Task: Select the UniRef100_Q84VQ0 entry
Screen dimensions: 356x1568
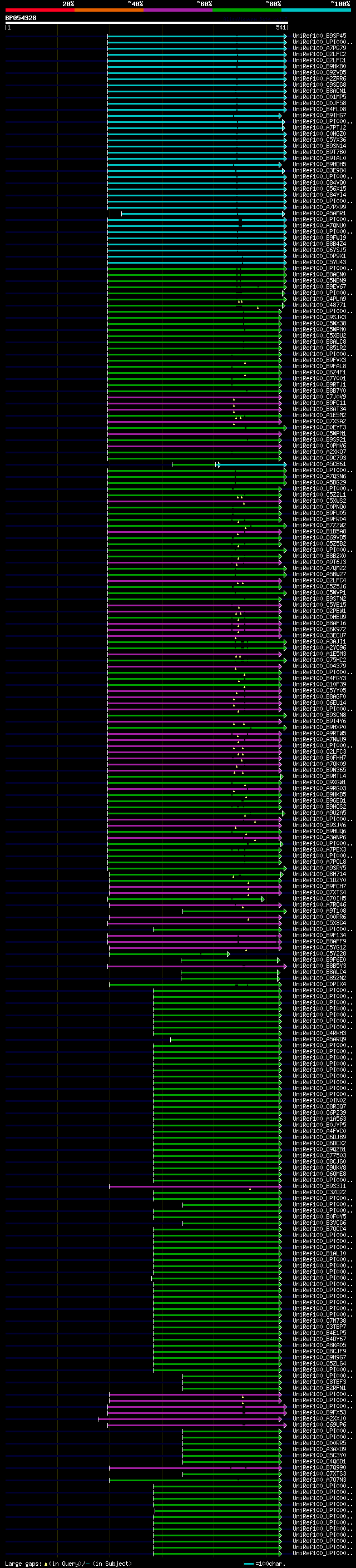Action: [319, 182]
